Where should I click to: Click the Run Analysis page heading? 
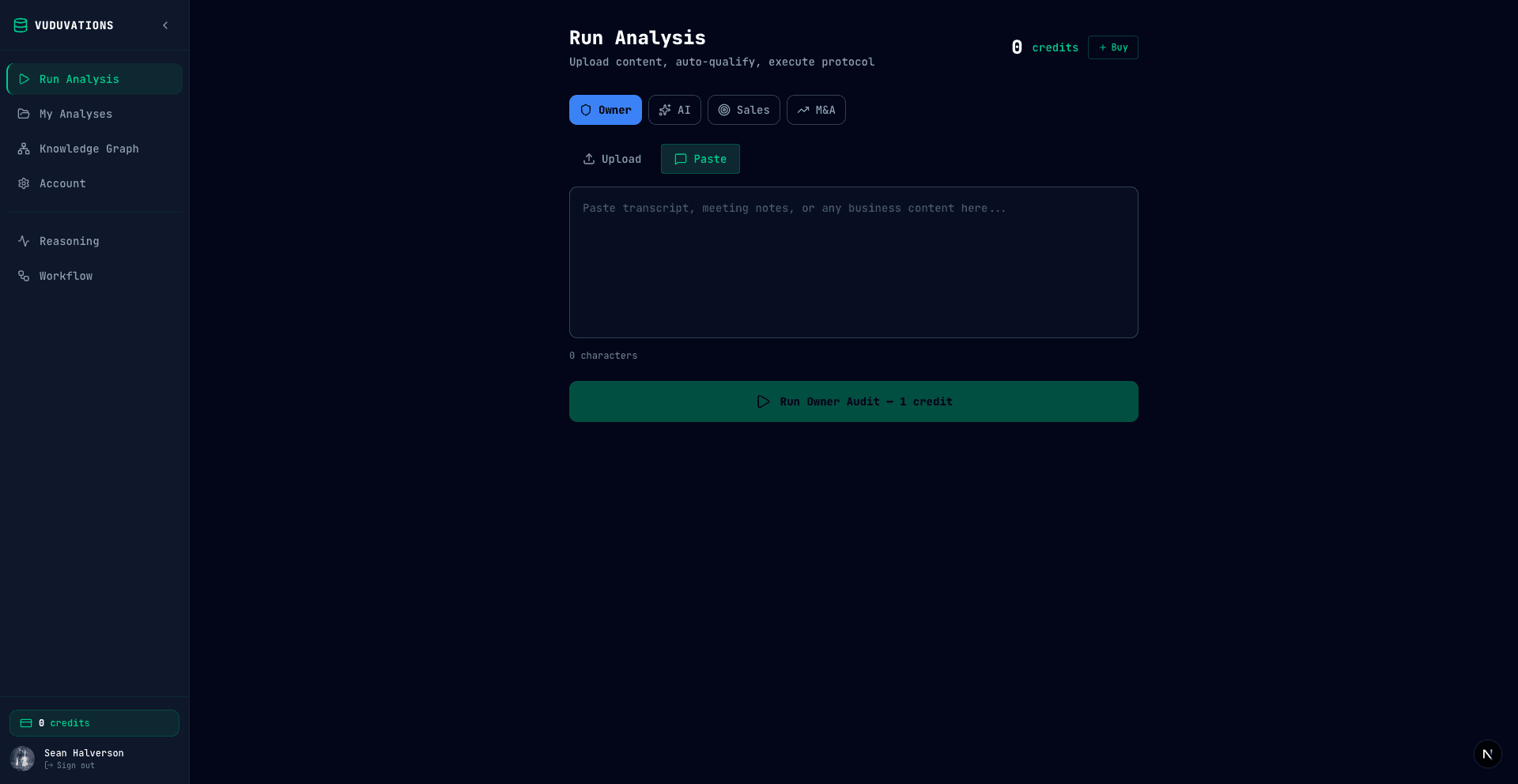pos(637,38)
